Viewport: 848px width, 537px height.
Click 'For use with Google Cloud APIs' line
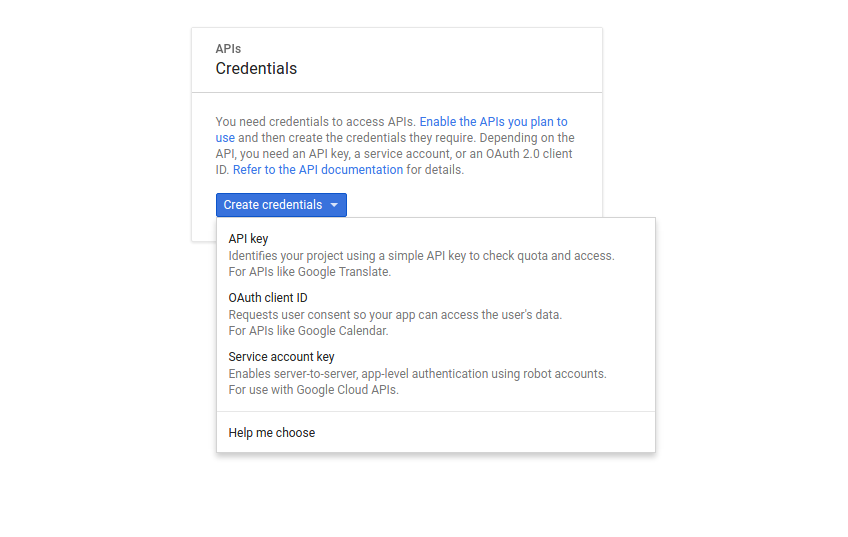(x=314, y=390)
